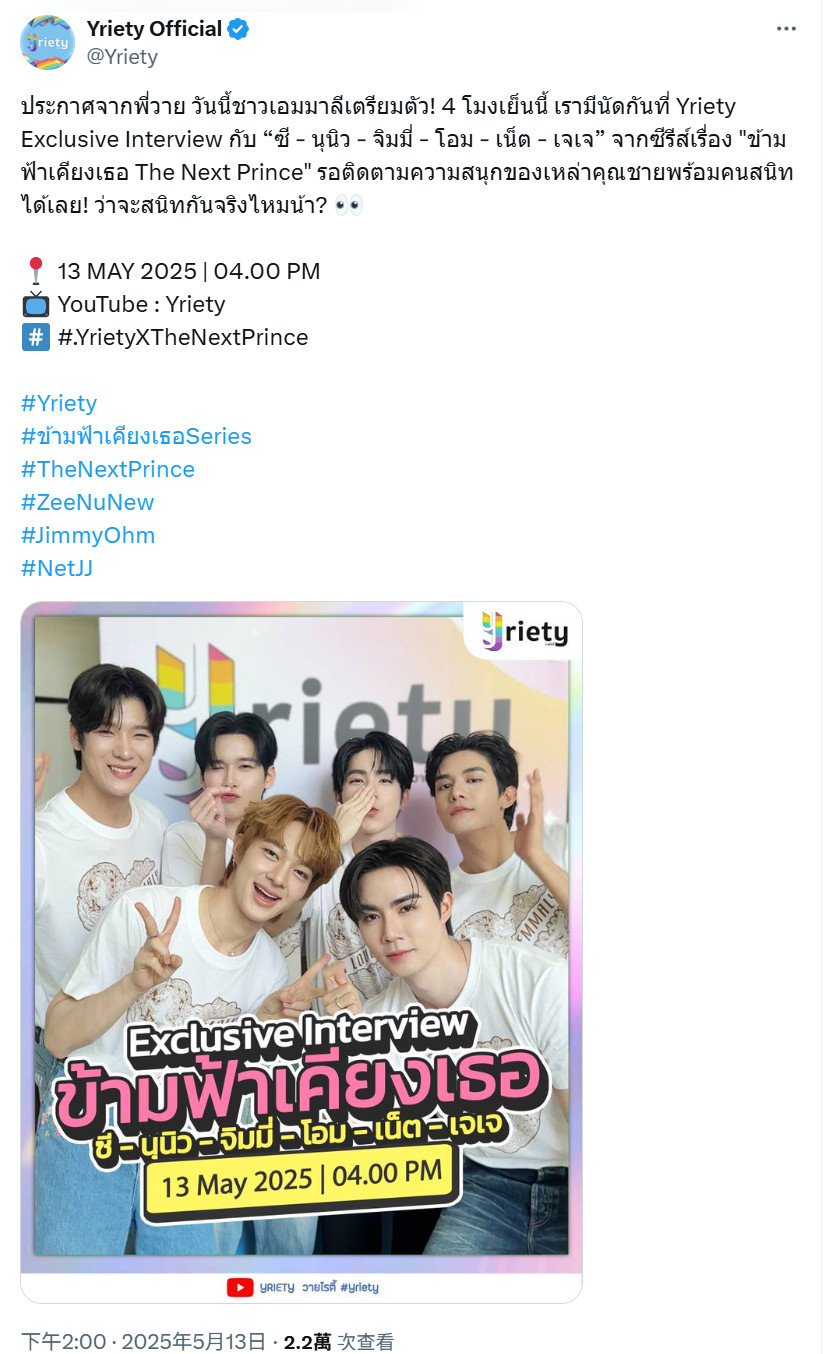Image resolution: width=833 pixels, height=1354 pixels.
Task: Open the #JimmyOhm hashtag
Action: (x=88, y=535)
